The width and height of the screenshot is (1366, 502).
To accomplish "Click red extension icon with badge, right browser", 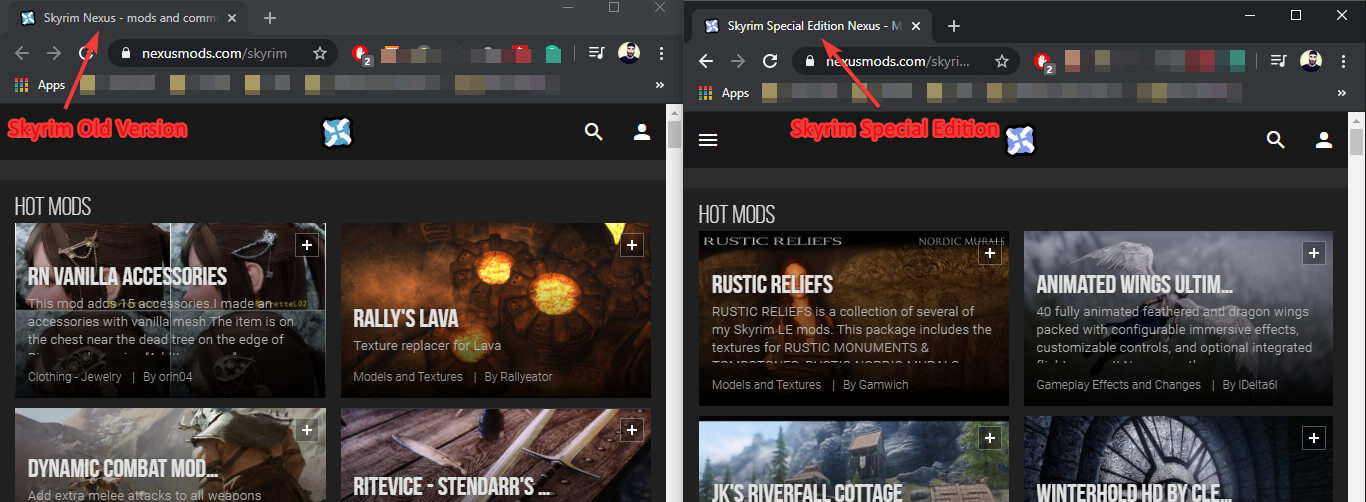I will [1046, 63].
